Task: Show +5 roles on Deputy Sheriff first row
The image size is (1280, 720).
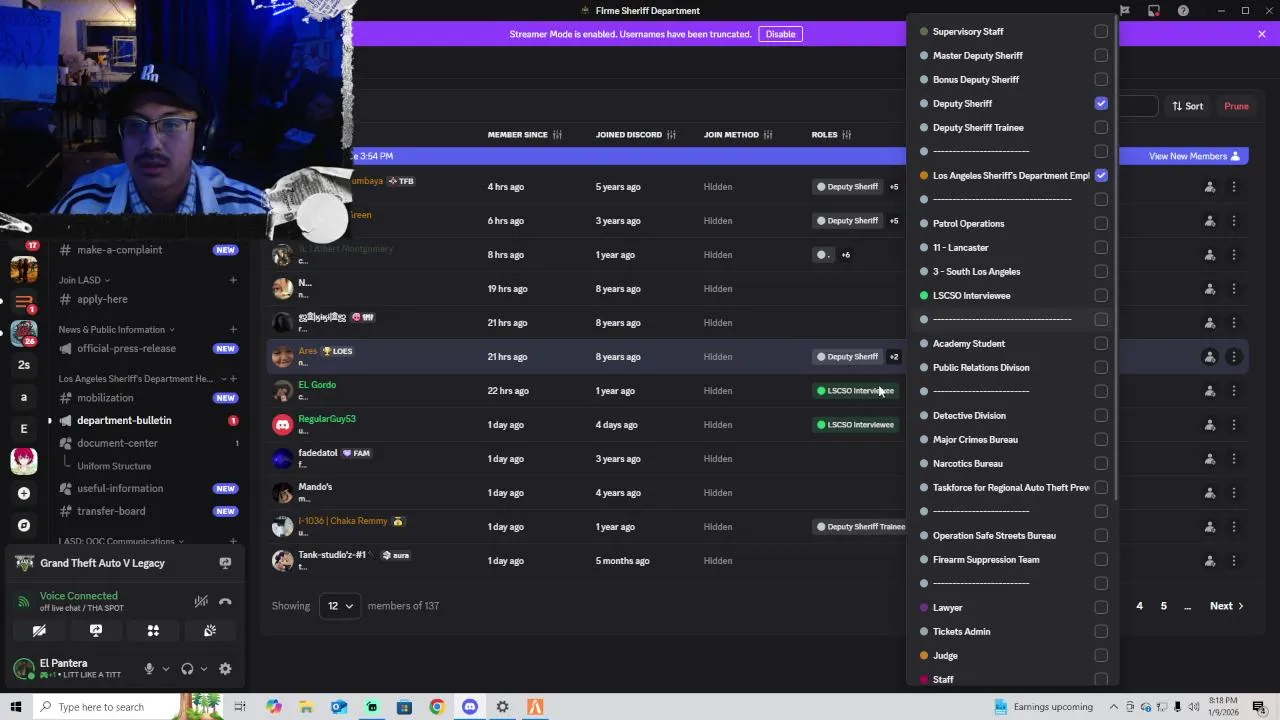Action: [894, 187]
